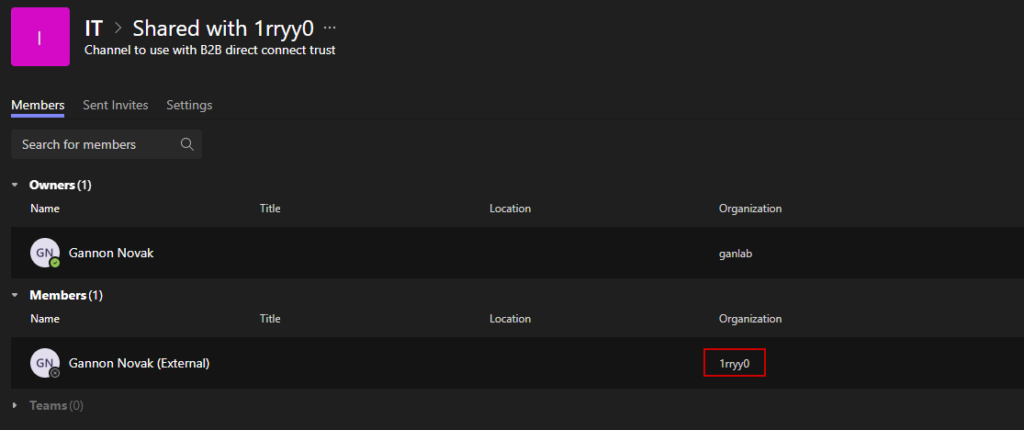Collapse the Owners section
The width and height of the screenshot is (1024, 430).
15,185
